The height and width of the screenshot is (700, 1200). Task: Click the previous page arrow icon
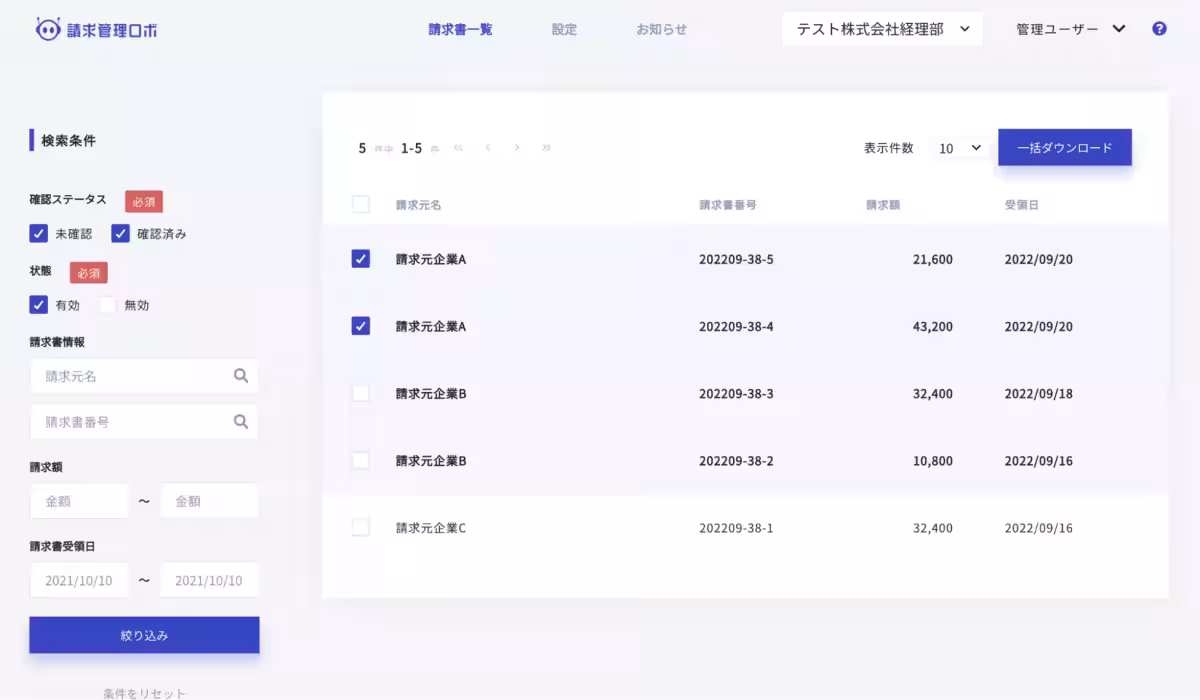pos(488,147)
